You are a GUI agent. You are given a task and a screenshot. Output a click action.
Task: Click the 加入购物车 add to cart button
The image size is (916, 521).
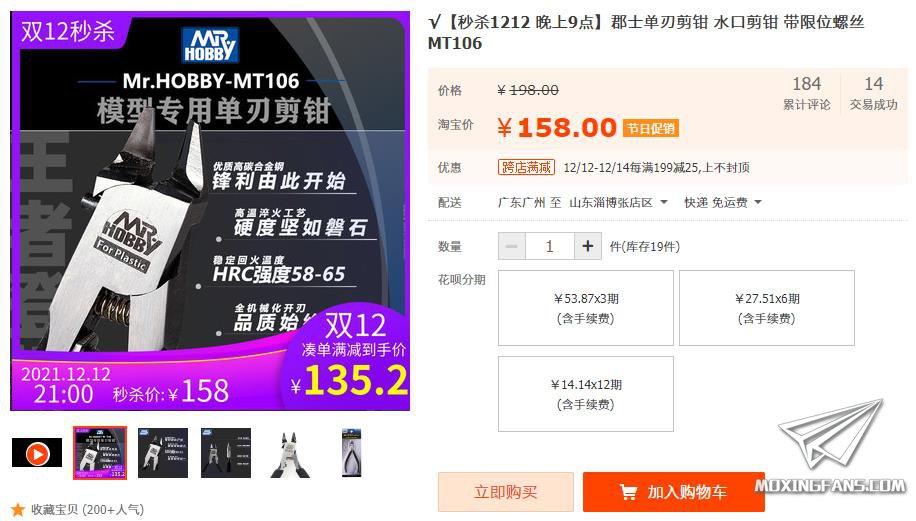click(674, 492)
